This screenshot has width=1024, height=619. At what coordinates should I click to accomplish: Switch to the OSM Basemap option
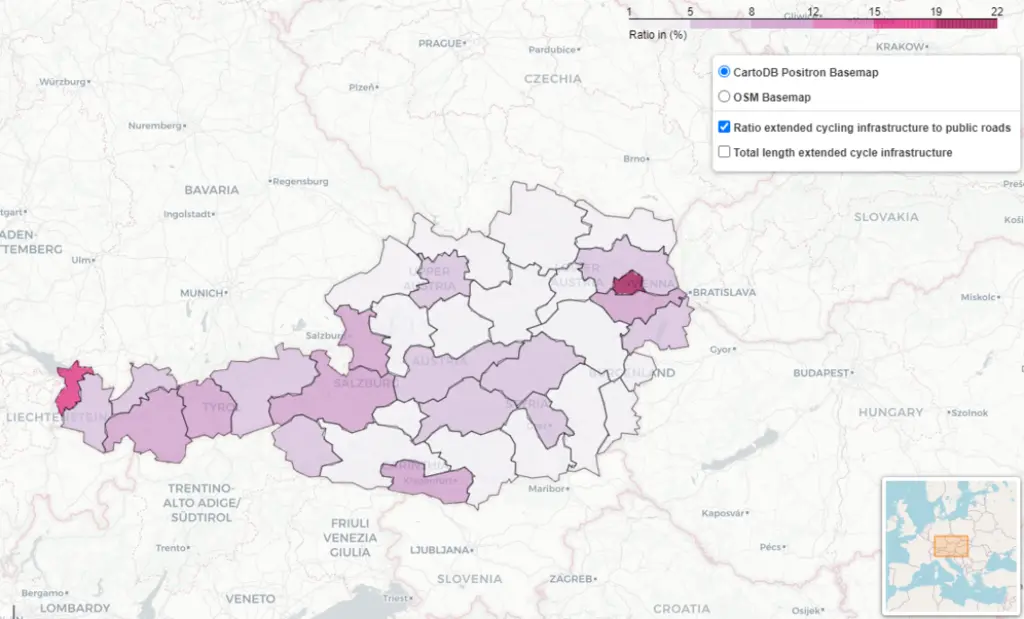pos(724,97)
